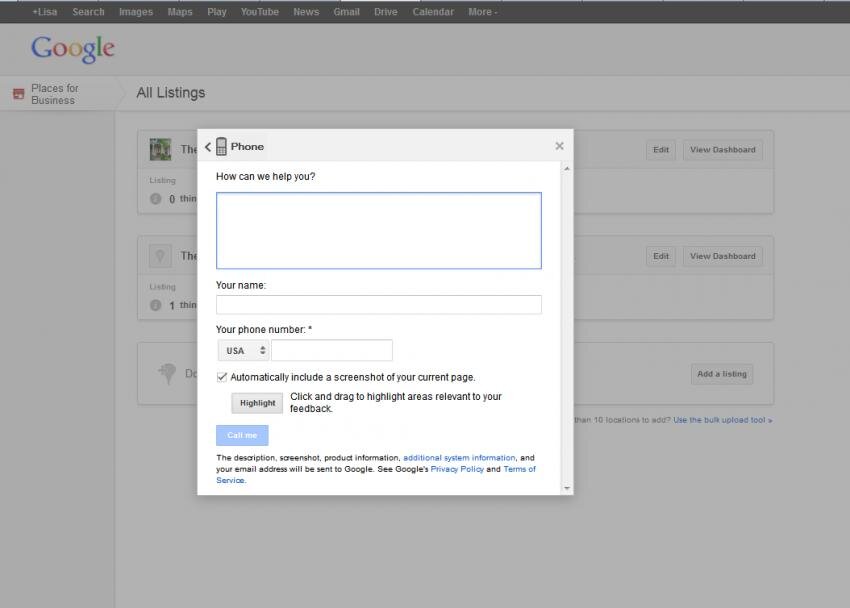Click the dialog scrollbar down arrow
Viewport: 850px width, 608px height.
click(x=566, y=488)
